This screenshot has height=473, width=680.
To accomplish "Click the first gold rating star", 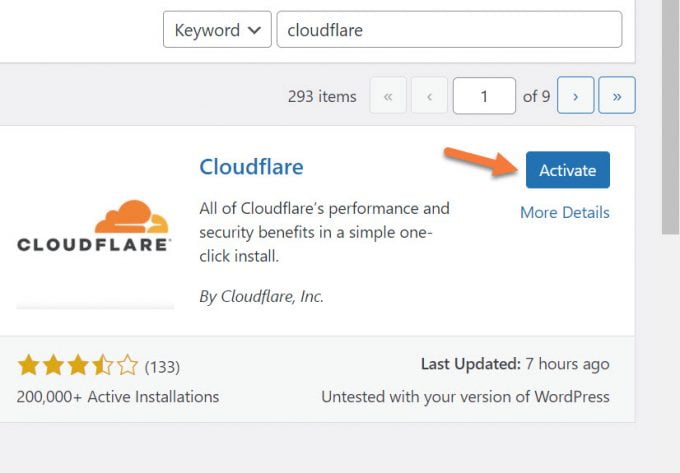I will click(x=28, y=366).
